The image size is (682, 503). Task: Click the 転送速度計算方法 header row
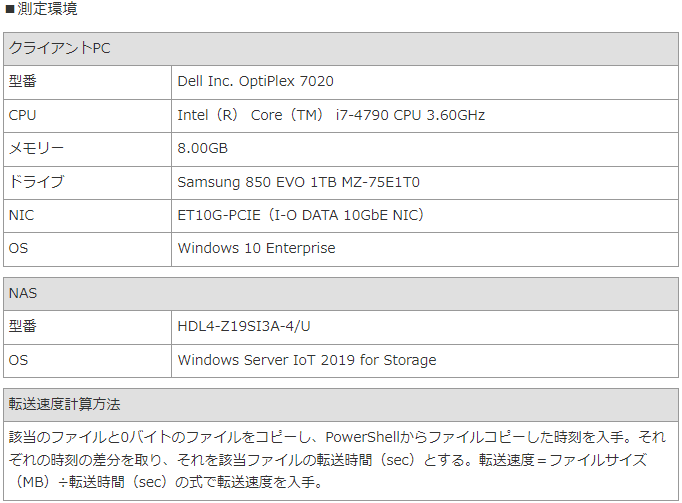[341, 405]
